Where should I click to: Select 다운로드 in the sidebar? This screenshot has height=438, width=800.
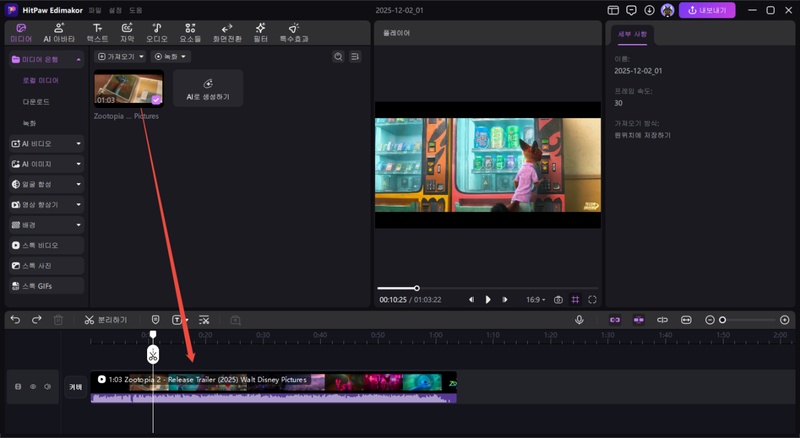point(36,102)
